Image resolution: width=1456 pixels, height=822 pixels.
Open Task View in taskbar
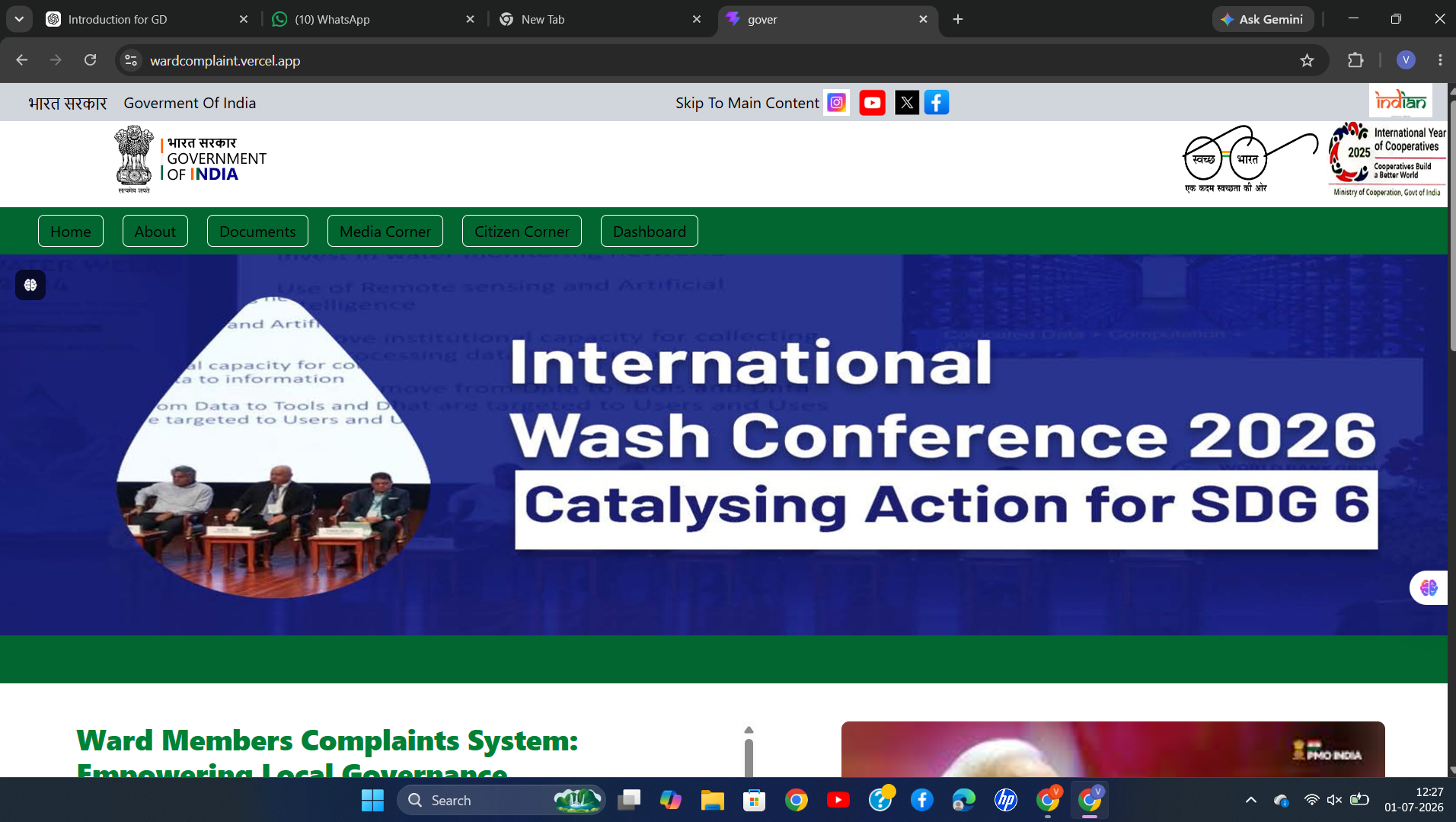coord(629,800)
